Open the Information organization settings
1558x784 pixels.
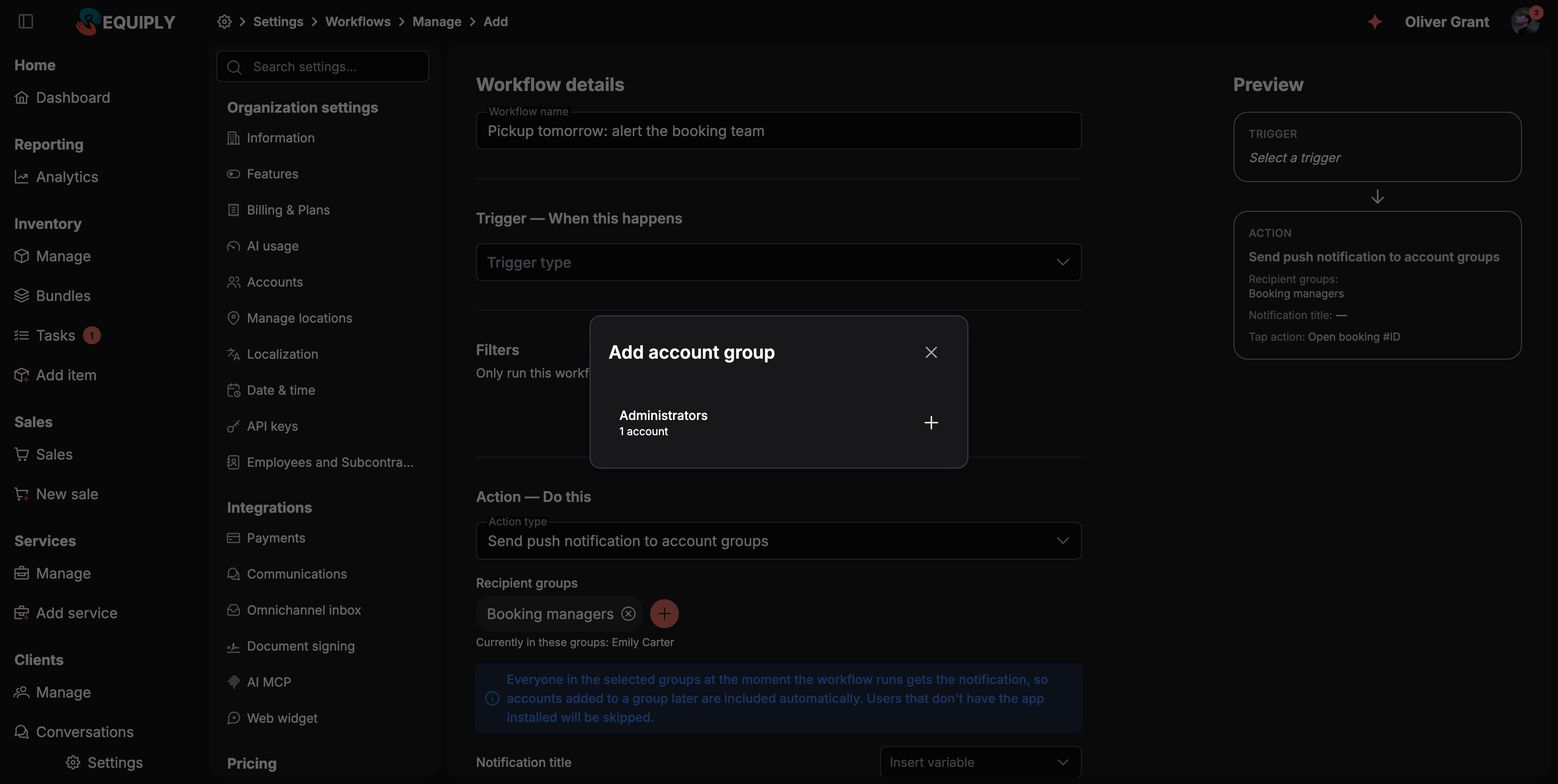(x=271, y=138)
